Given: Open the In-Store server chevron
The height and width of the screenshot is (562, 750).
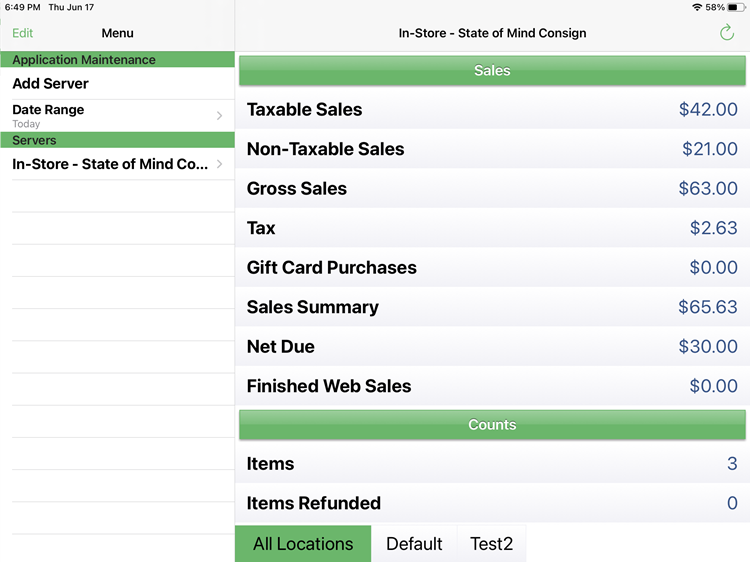Looking at the screenshot, I should point(219,164).
